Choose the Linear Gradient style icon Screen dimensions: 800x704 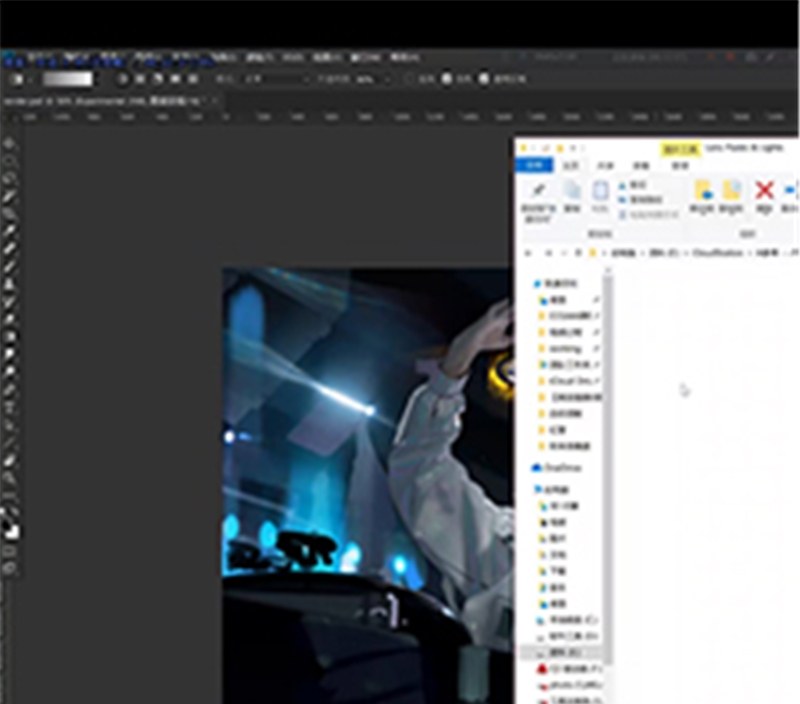click(x=123, y=79)
